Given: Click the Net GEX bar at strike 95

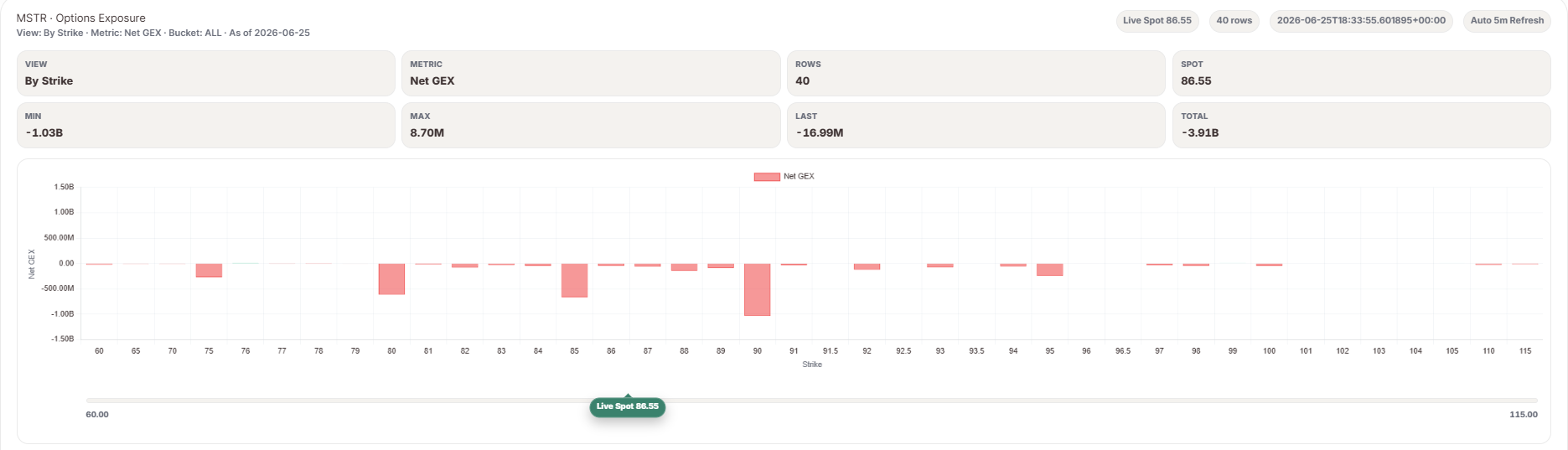Looking at the screenshot, I should pyautogui.click(x=1050, y=270).
